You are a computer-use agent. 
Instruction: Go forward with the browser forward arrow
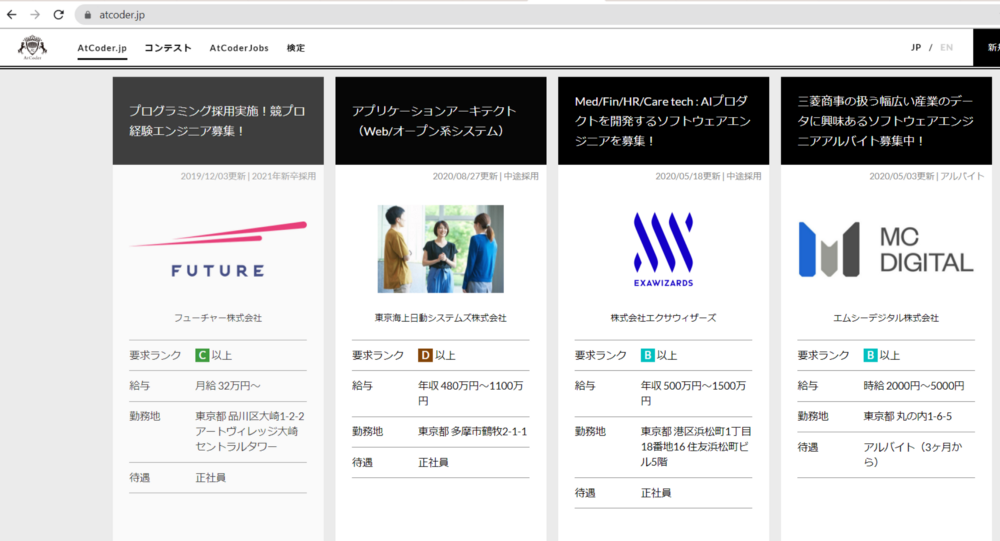34,14
